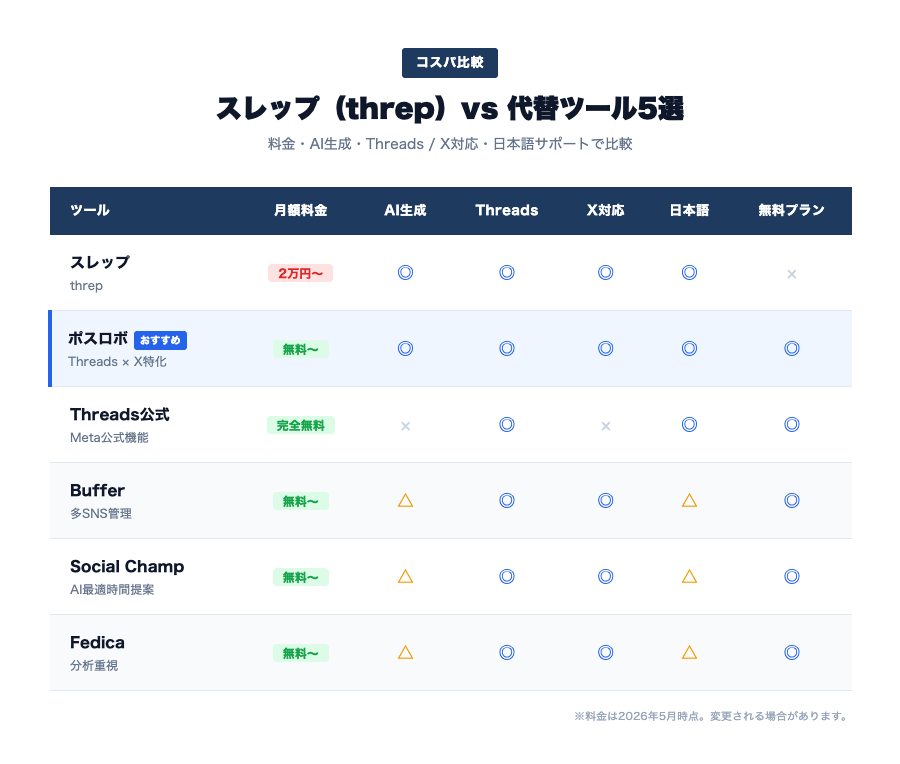This screenshot has height=764, width=900.
Task: Select the ポスロボ tool name
Action: click(98, 339)
